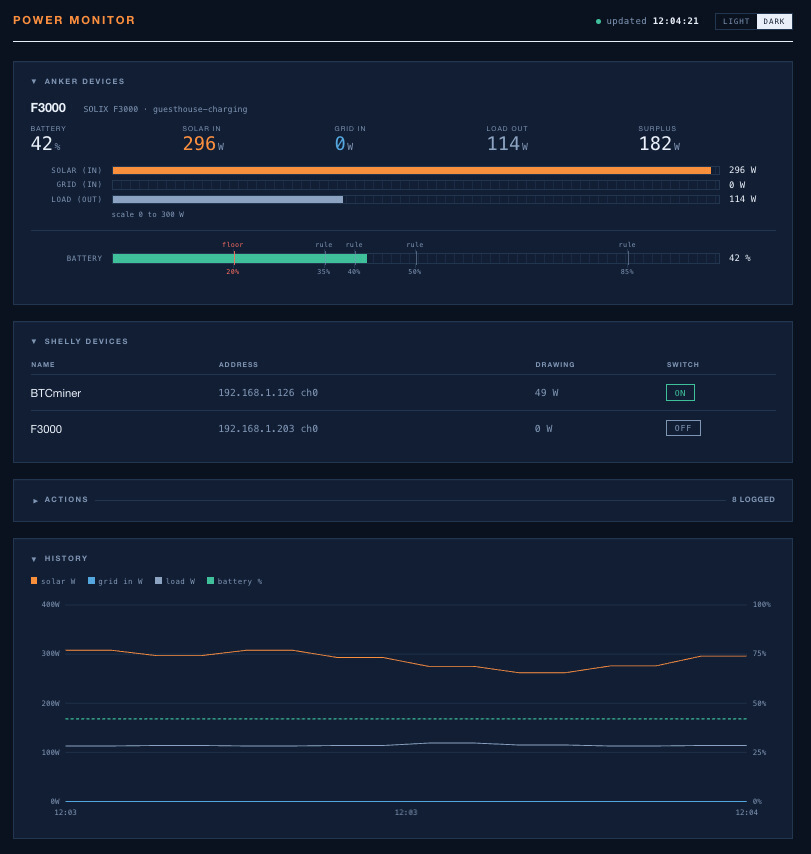Click the orange solar W legend swatch
The height and width of the screenshot is (854, 811).
tap(34, 581)
